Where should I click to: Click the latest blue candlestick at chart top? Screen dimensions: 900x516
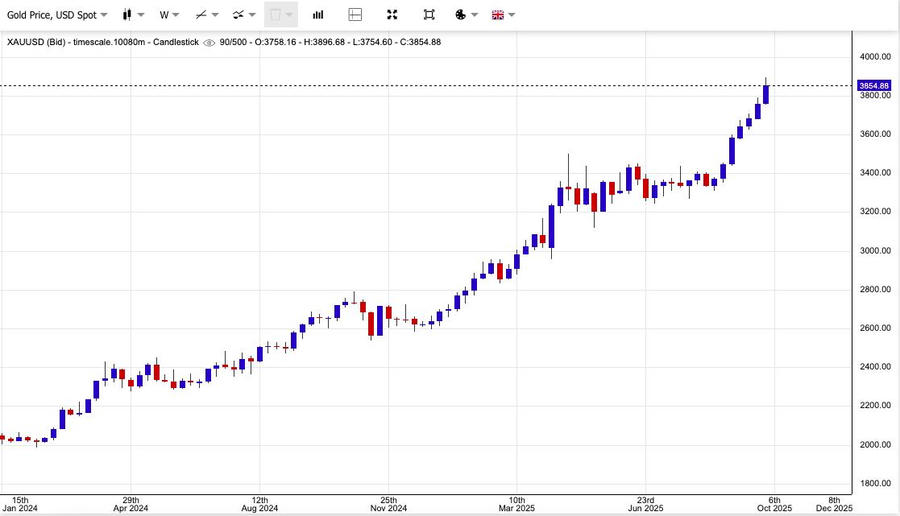pyautogui.click(x=766, y=93)
